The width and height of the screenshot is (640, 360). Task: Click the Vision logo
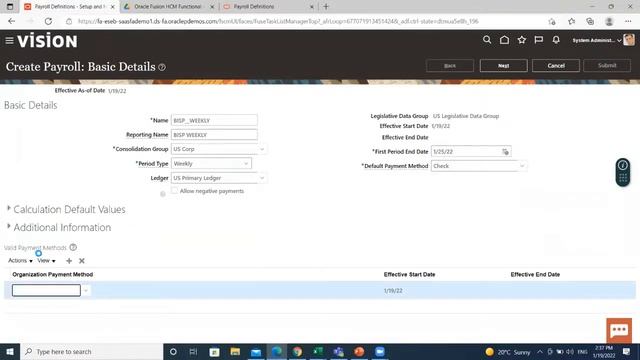coord(47,41)
